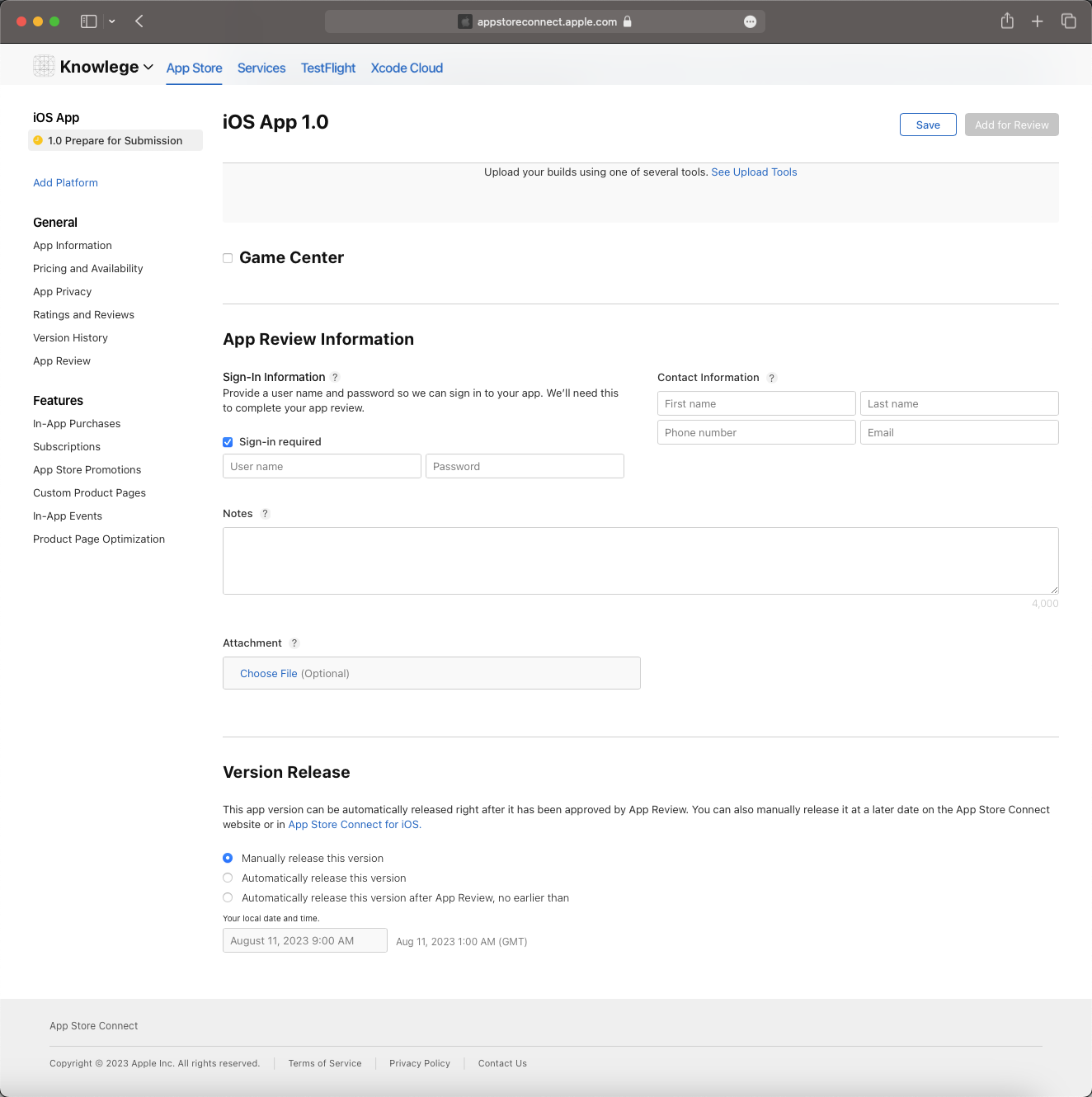
Task: Click the page options ellipsis in address bar
Action: click(750, 21)
